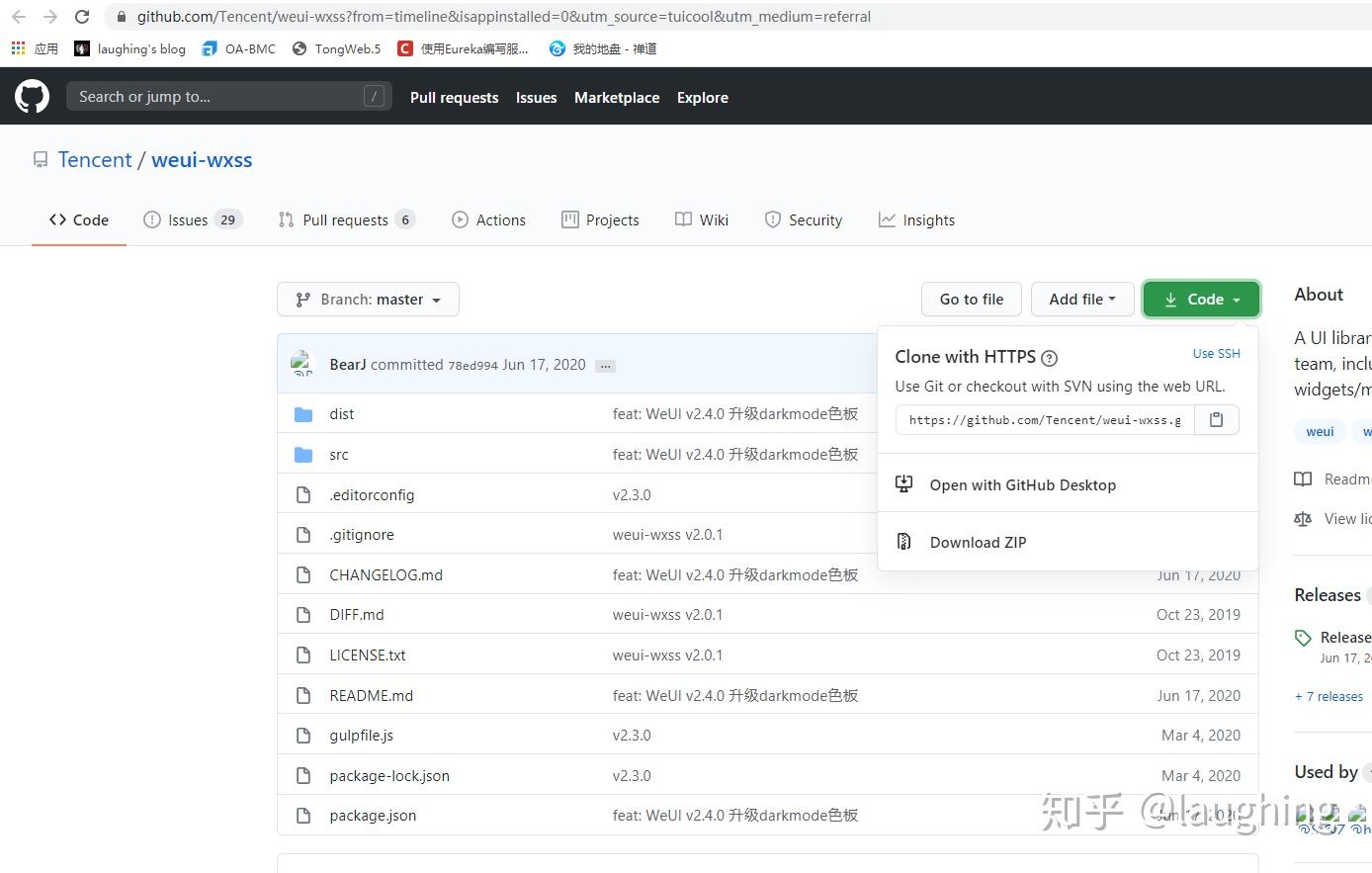Switch to the Wiki tab
The height and width of the screenshot is (873, 1372).
tap(702, 220)
